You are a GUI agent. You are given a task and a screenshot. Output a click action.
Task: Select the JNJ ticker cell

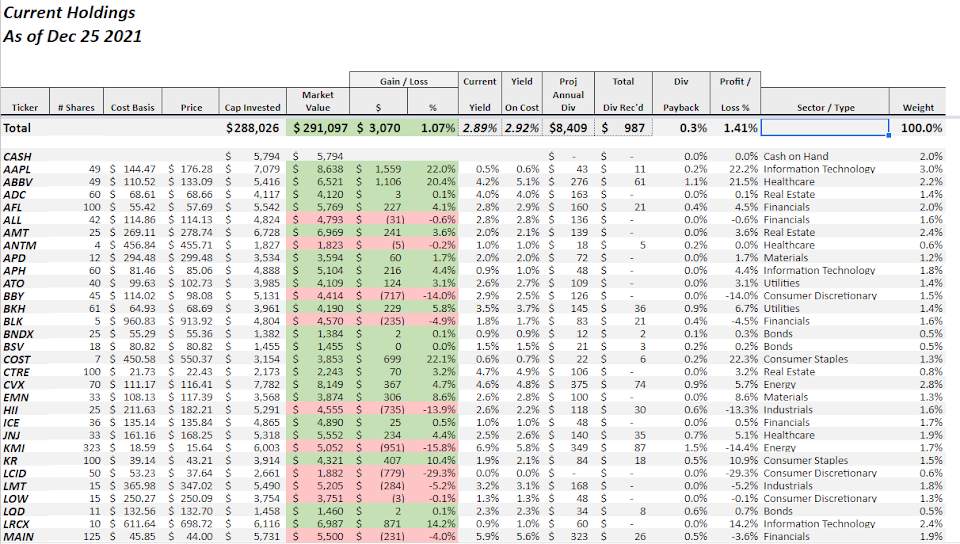tap(12, 436)
